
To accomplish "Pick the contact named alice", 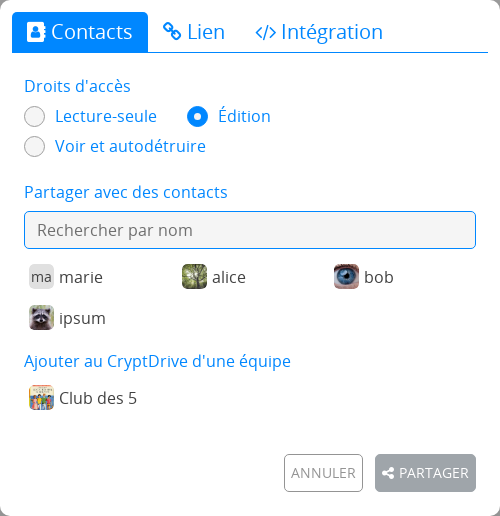I will coord(214,277).
